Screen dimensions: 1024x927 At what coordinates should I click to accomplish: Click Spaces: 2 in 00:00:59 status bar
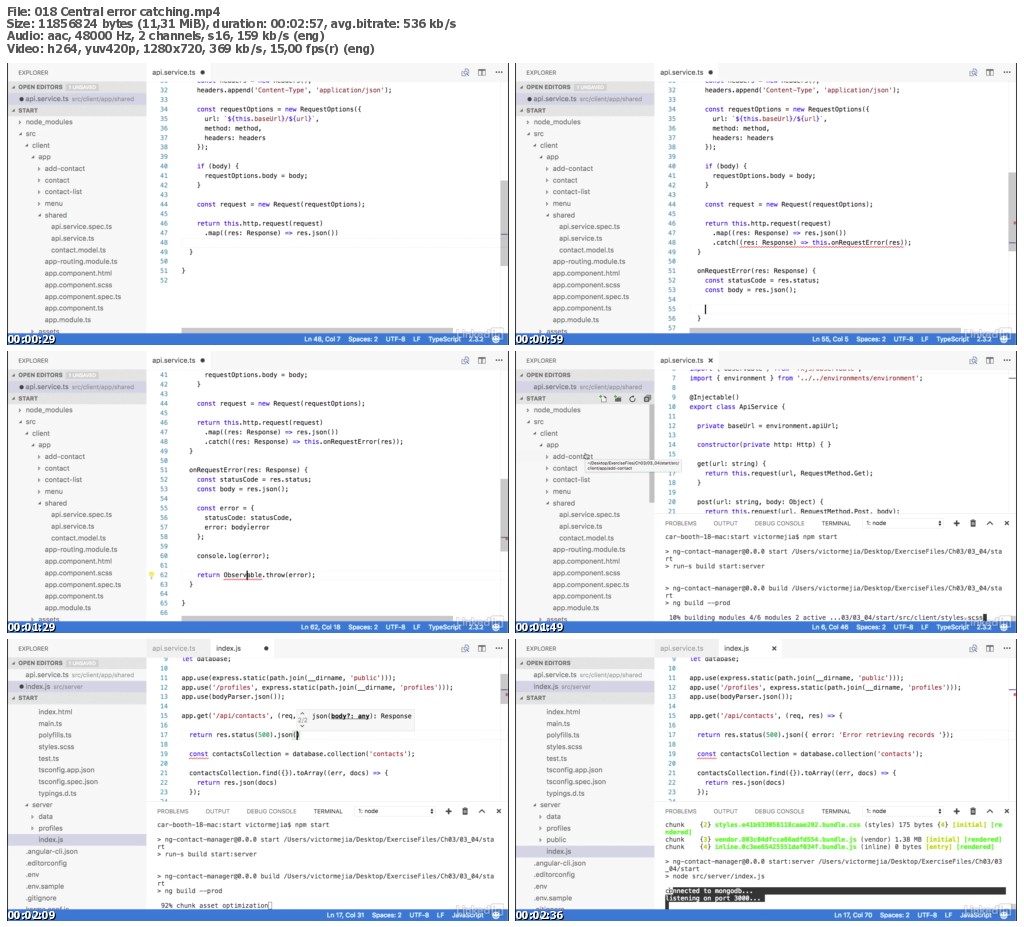pyautogui.click(x=871, y=339)
